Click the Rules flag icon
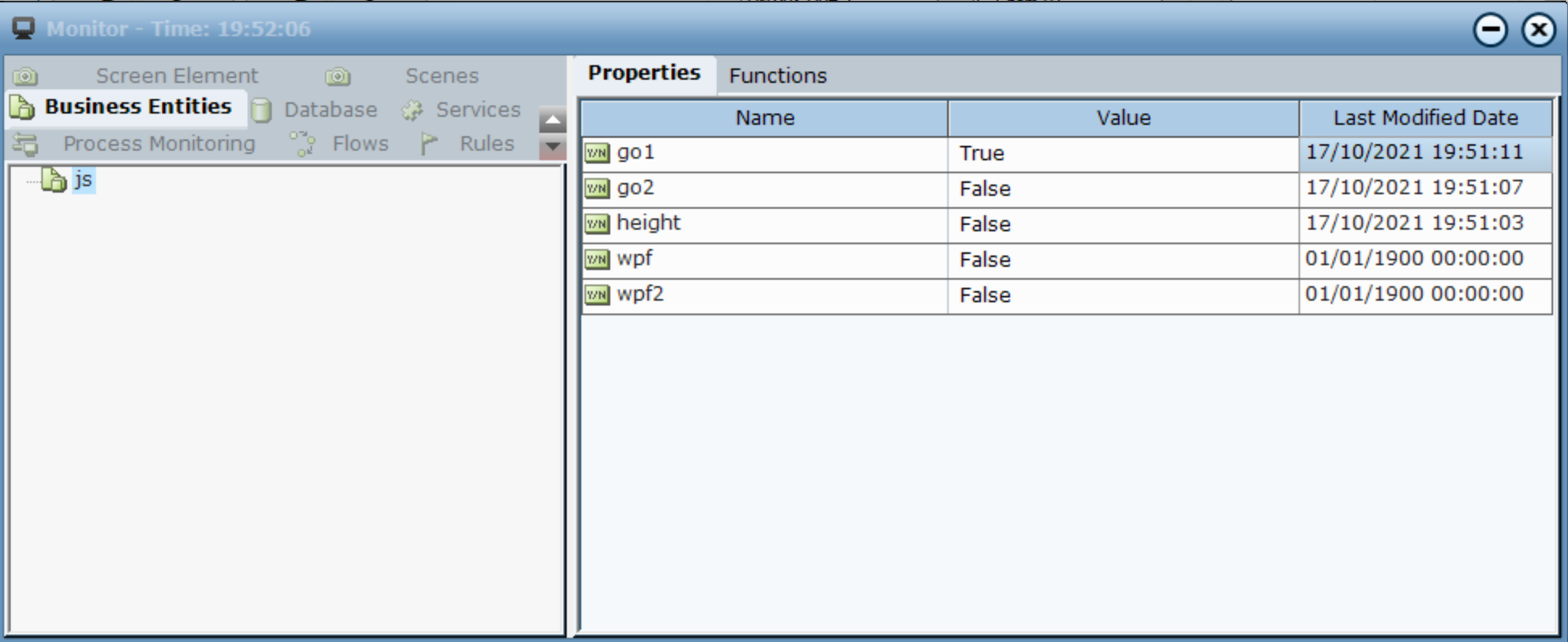1568x642 pixels. 429,144
